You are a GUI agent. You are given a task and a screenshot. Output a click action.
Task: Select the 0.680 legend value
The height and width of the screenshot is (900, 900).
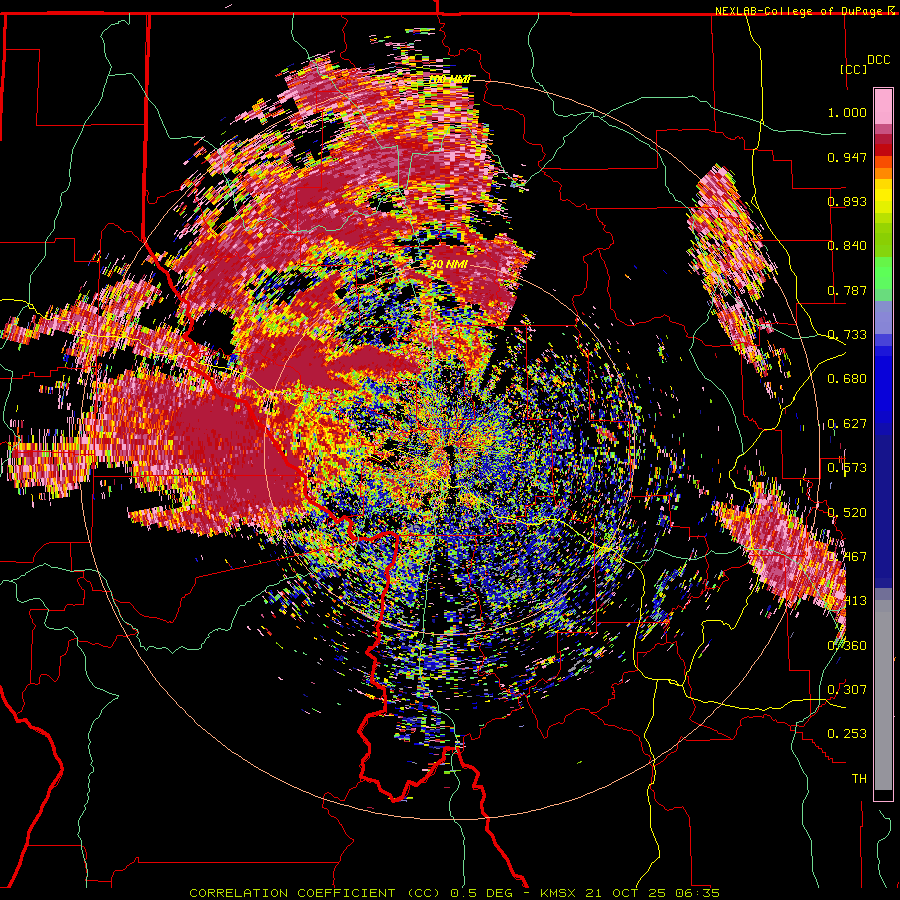[847, 379]
